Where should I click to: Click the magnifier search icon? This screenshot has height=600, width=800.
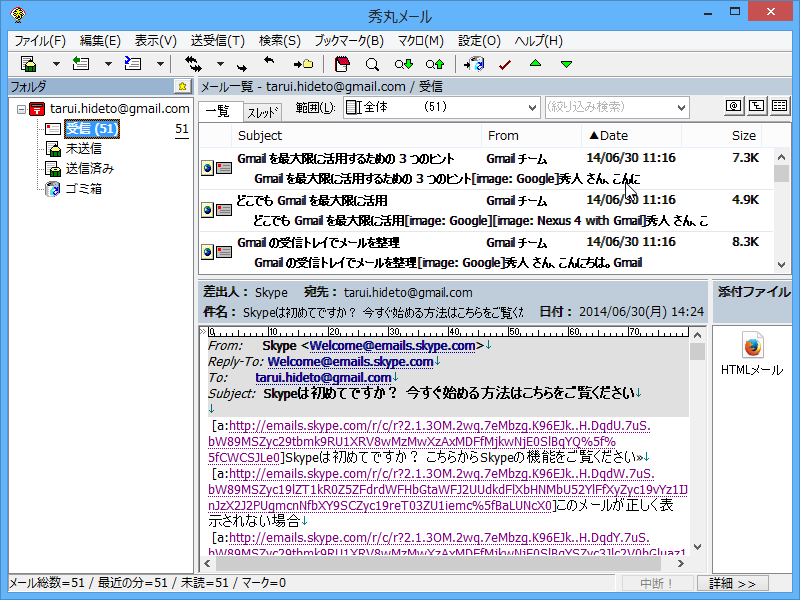point(372,64)
